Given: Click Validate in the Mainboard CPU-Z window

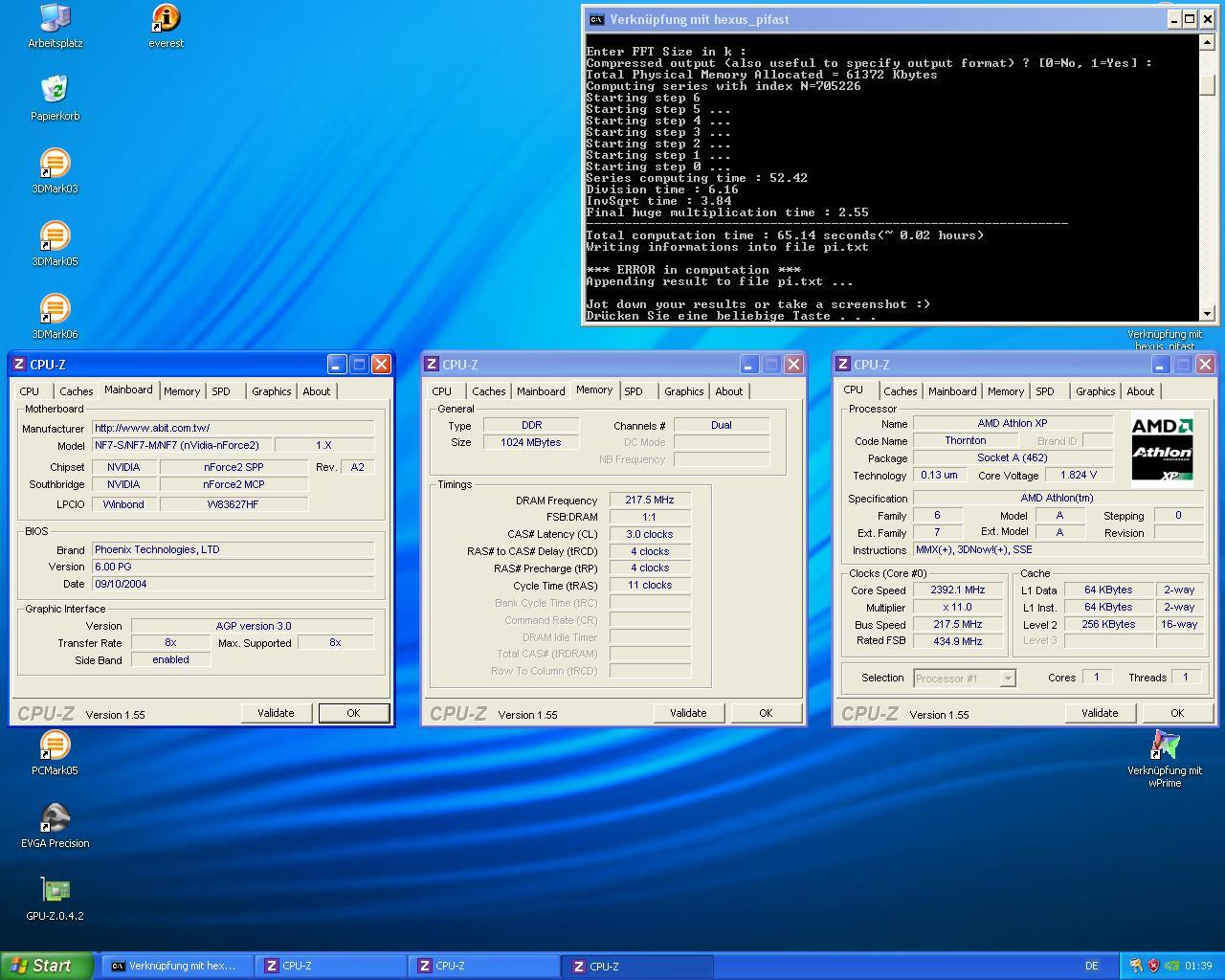Looking at the screenshot, I should (276, 713).
